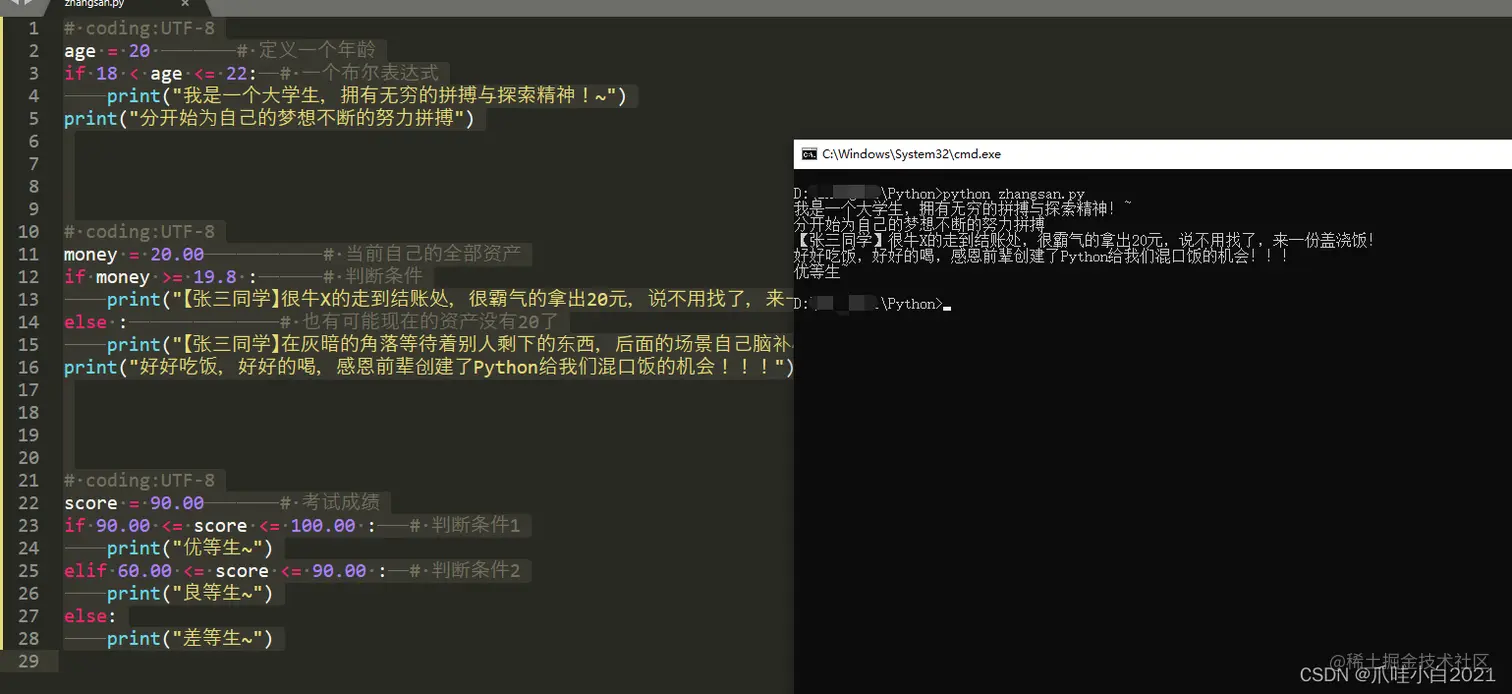Click the '我是一个大学生' output line in cmd
1512x694 pixels.
[963, 207]
